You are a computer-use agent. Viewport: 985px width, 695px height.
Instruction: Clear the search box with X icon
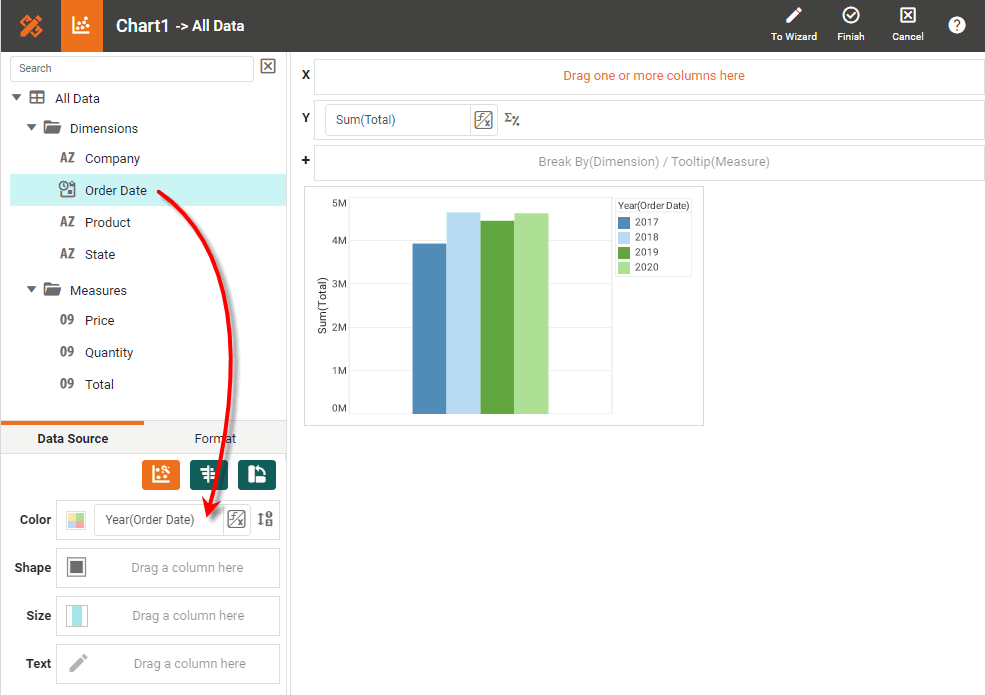pyautogui.click(x=268, y=67)
